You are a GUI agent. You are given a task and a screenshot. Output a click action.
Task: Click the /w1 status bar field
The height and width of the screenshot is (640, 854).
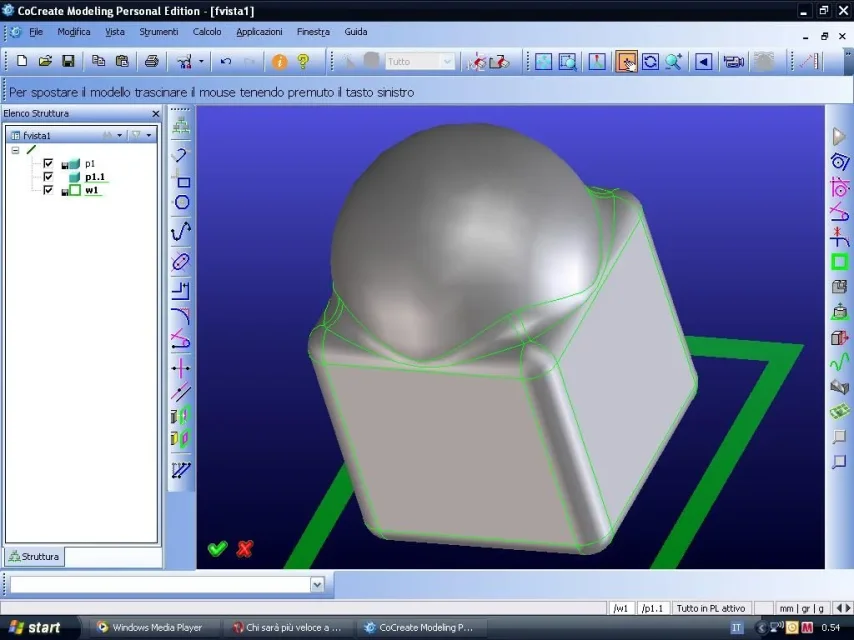point(621,608)
